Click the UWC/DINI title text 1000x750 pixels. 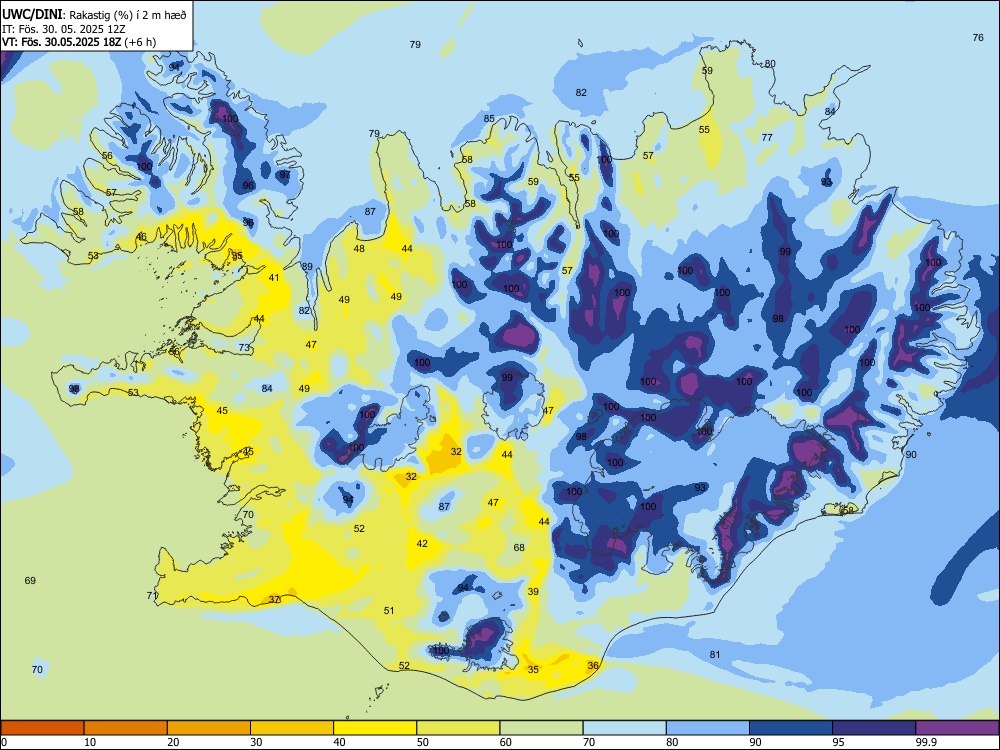pos(33,15)
